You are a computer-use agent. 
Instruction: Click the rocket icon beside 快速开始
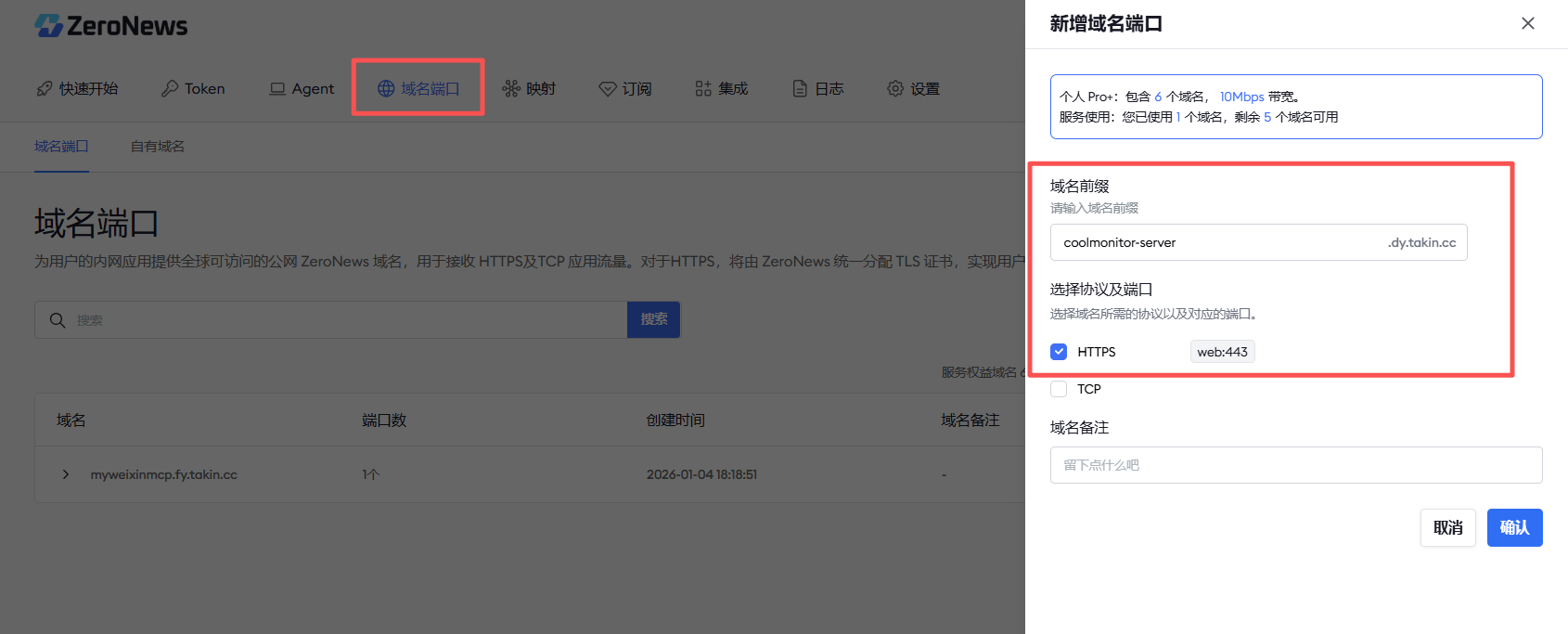click(x=45, y=89)
